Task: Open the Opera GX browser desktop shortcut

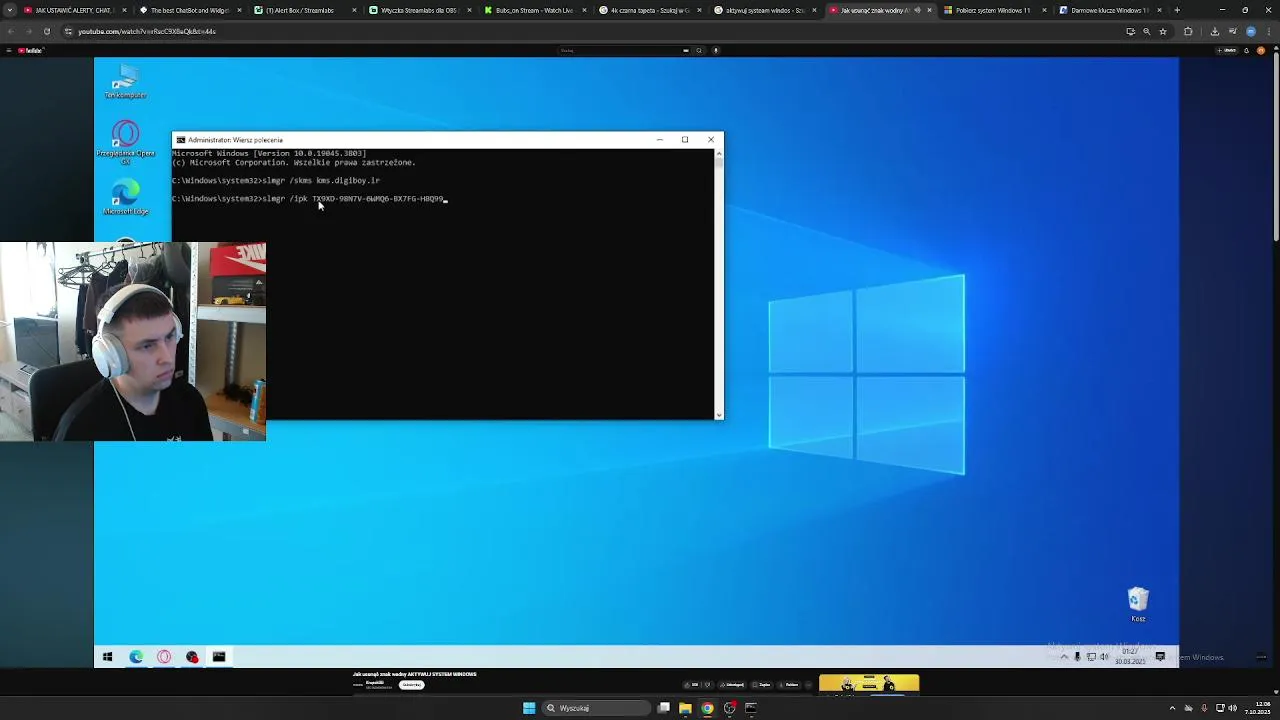Action: 125,142
